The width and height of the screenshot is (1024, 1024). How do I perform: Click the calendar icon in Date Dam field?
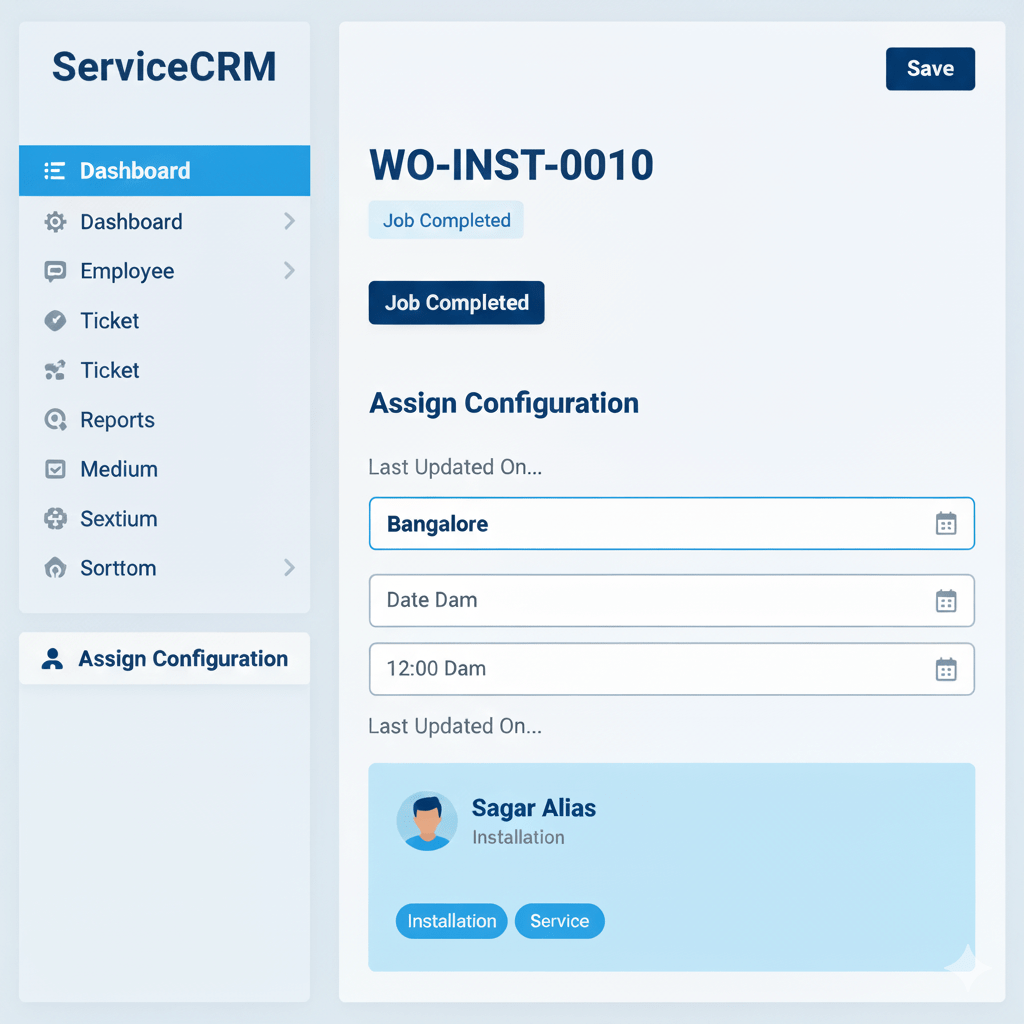point(945,601)
